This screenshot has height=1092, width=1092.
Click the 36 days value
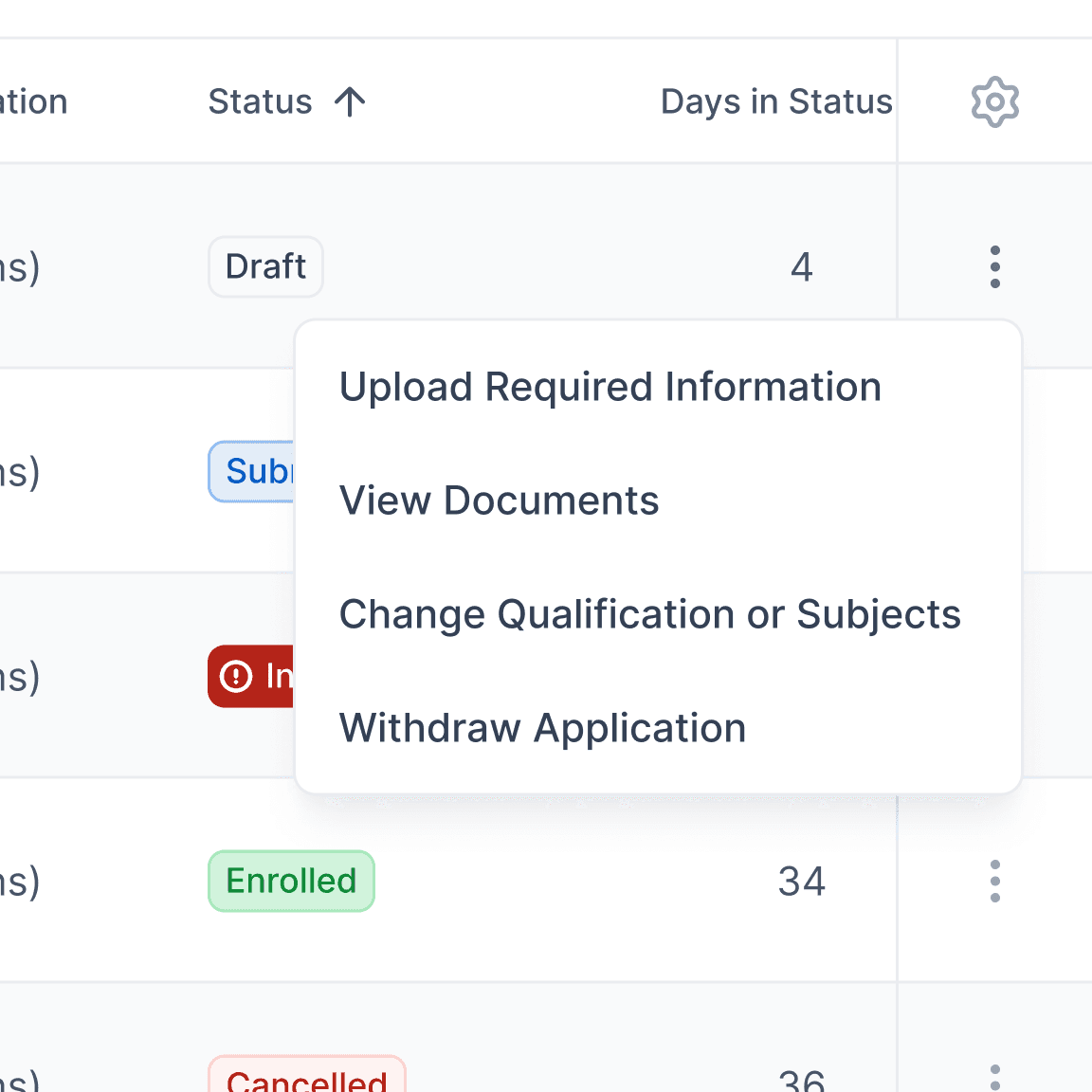click(802, 1080)
